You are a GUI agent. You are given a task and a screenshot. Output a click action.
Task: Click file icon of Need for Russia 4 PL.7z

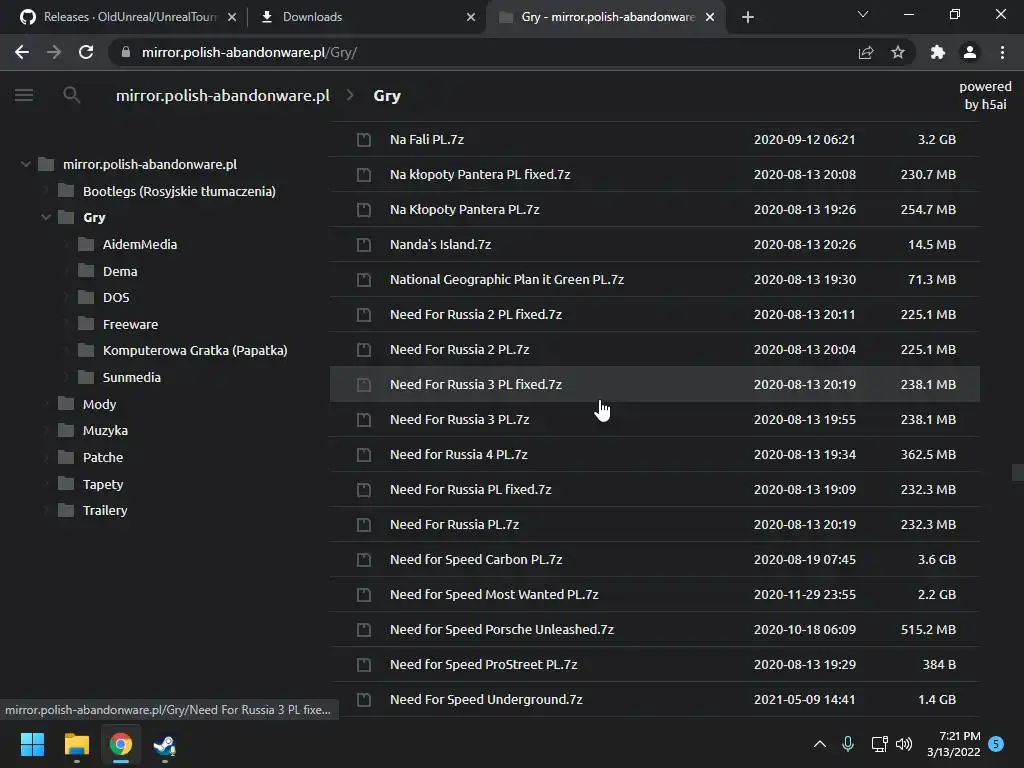point(364,455)
